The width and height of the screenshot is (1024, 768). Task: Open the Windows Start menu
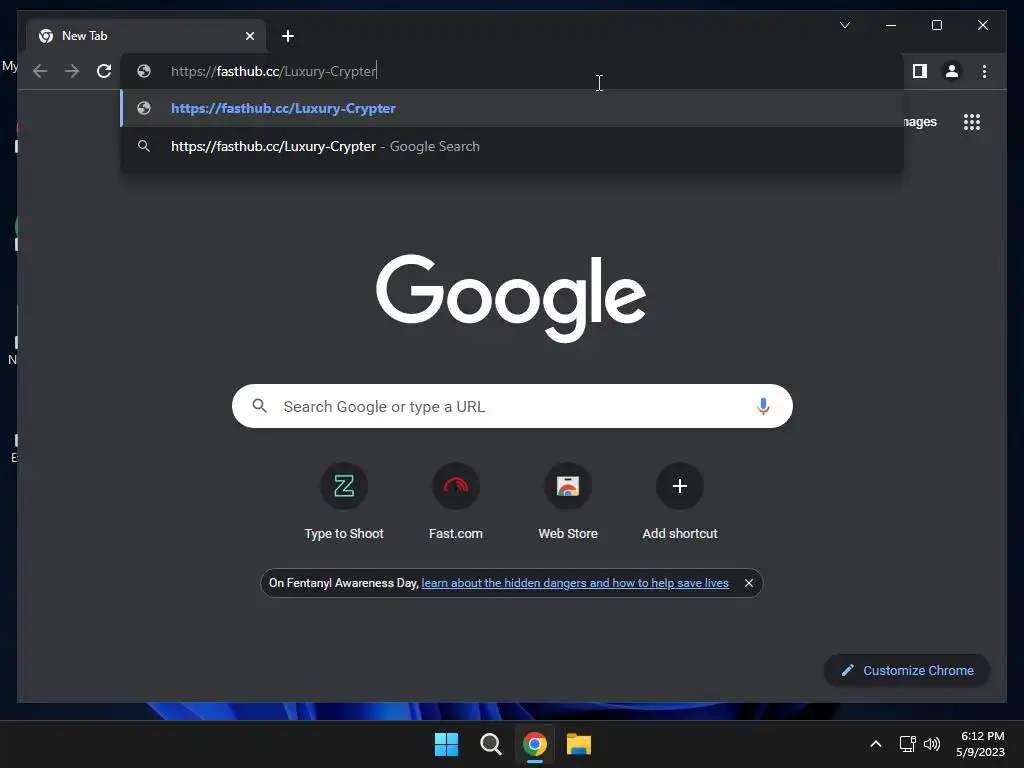coord(447,744)
